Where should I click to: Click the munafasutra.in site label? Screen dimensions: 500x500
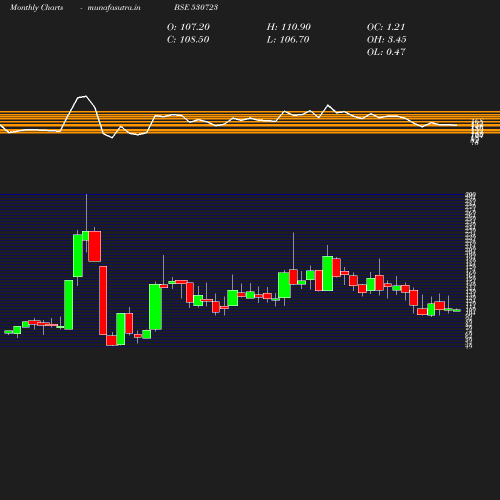[114, 7]
